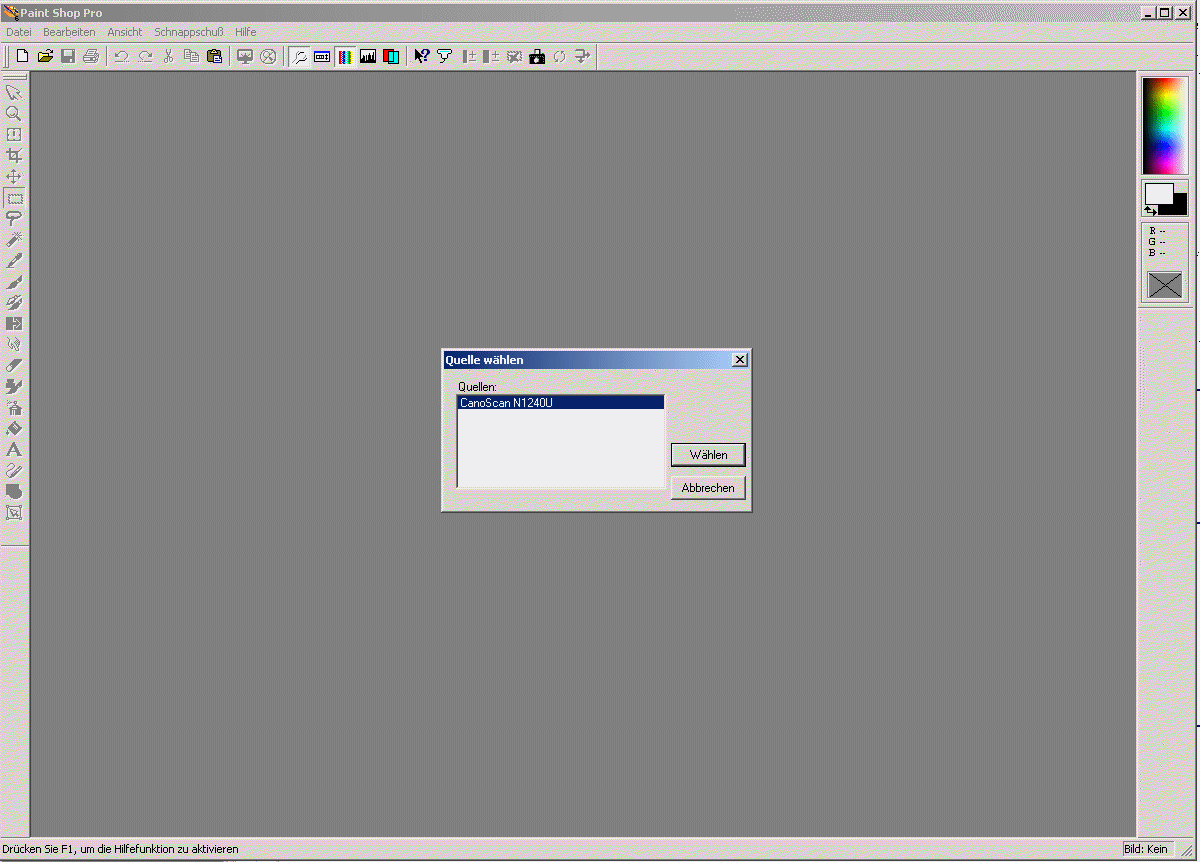
Task: Close the Quelle wählen dialog
Action: (x=739, y=360)
